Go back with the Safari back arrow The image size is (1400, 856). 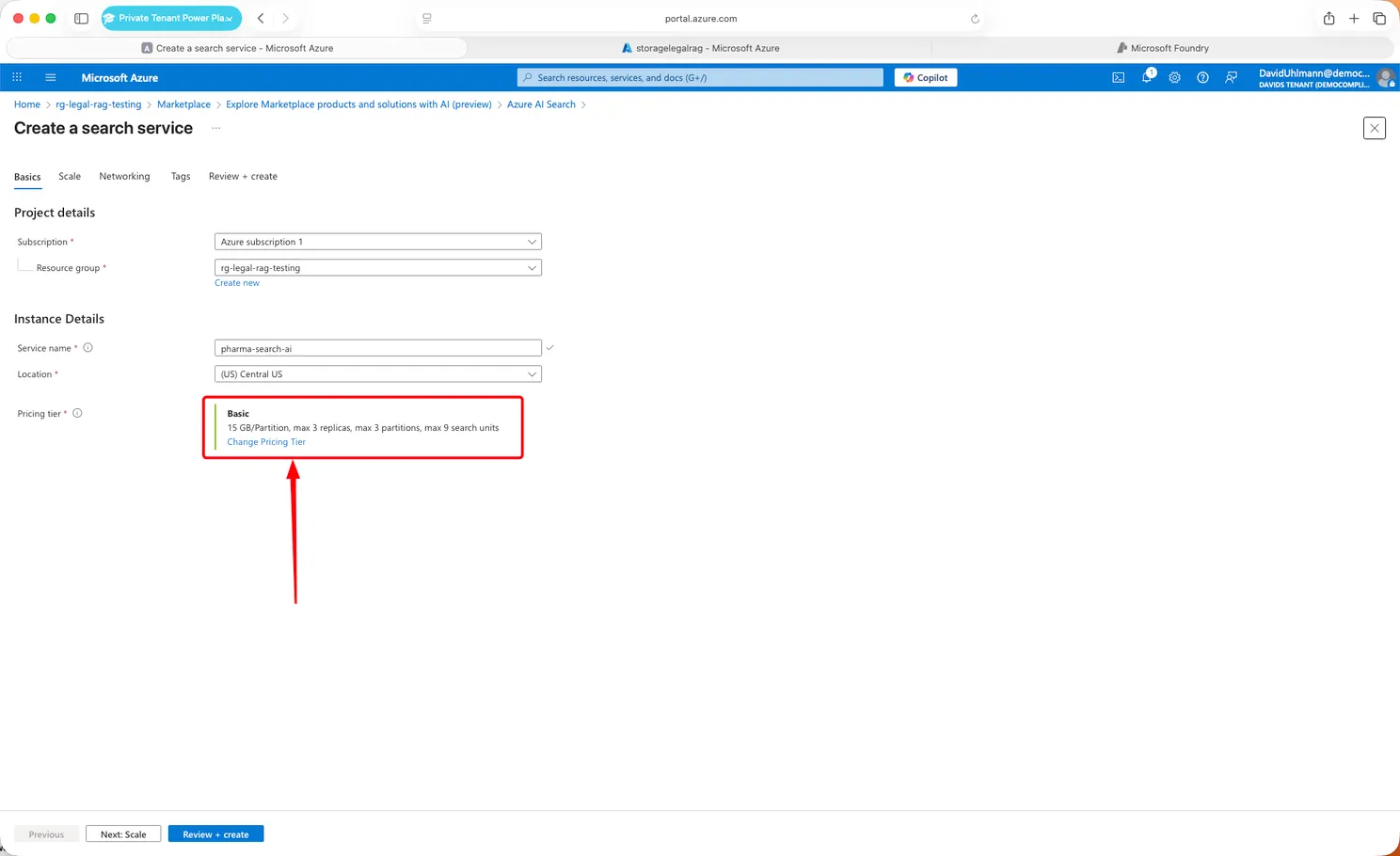(x=261, y=18)
